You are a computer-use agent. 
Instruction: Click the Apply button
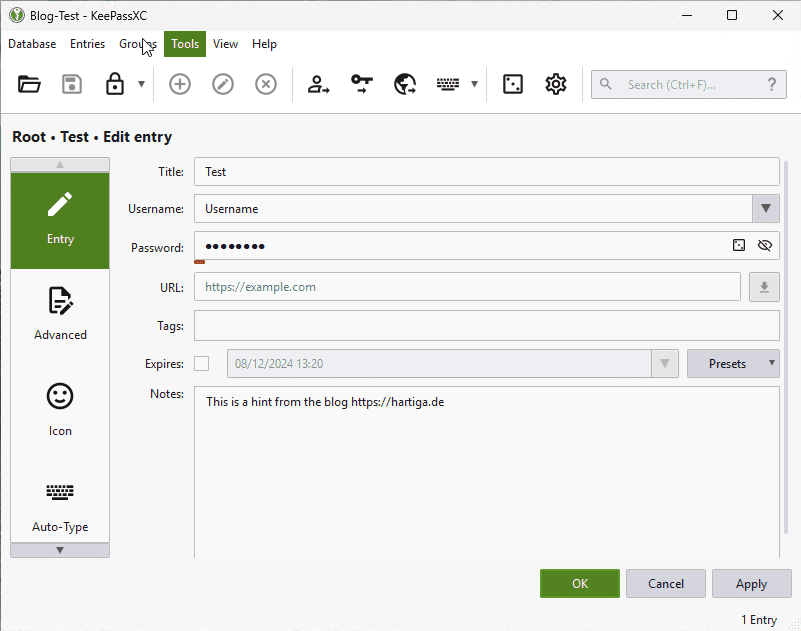pos(751,583)
